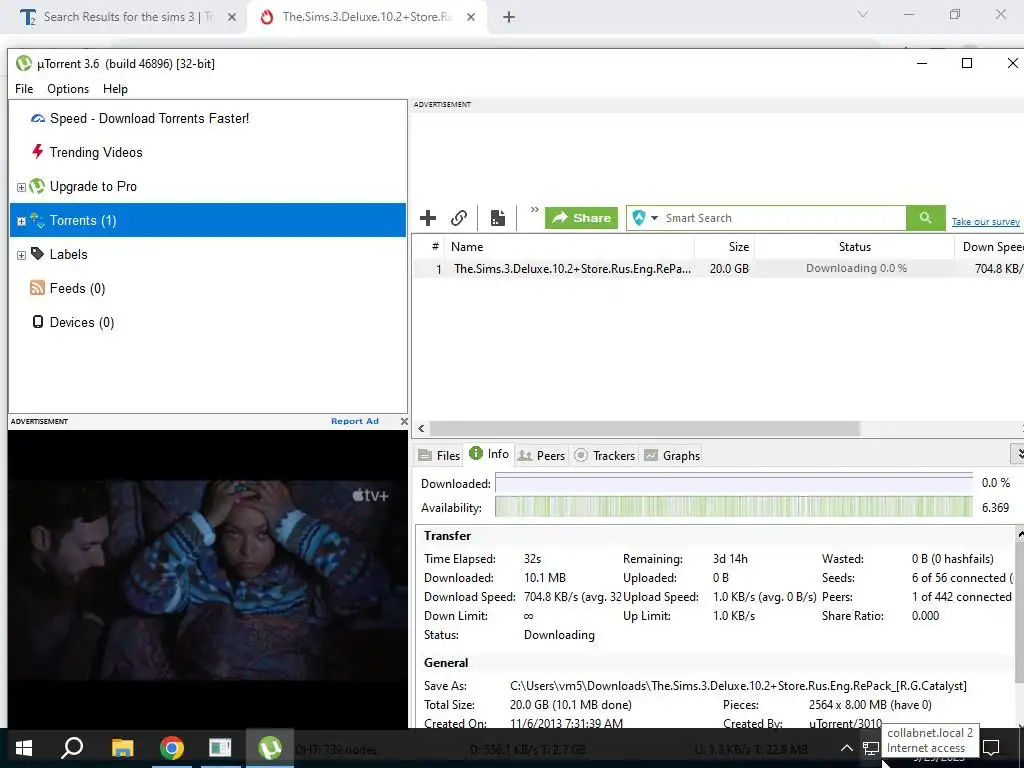Switch to the Graphs tab
This screenshot has height=768, width=1024.
click(672, 455)
